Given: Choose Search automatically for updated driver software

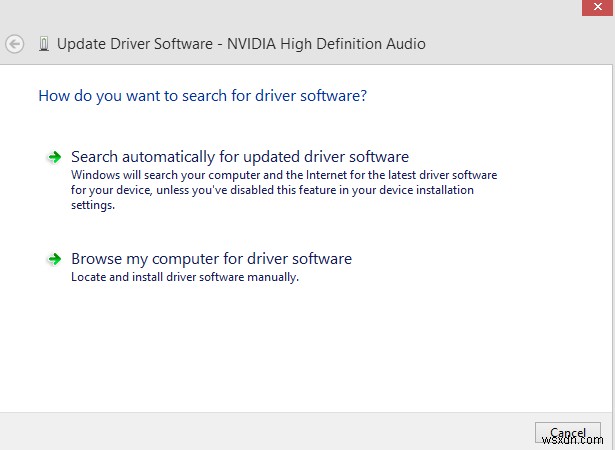Looking at the screenshot, I should pos(240,157).
